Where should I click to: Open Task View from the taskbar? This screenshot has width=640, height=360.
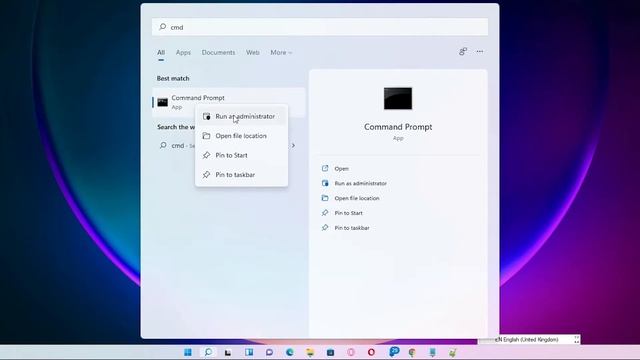coord(228,352)
